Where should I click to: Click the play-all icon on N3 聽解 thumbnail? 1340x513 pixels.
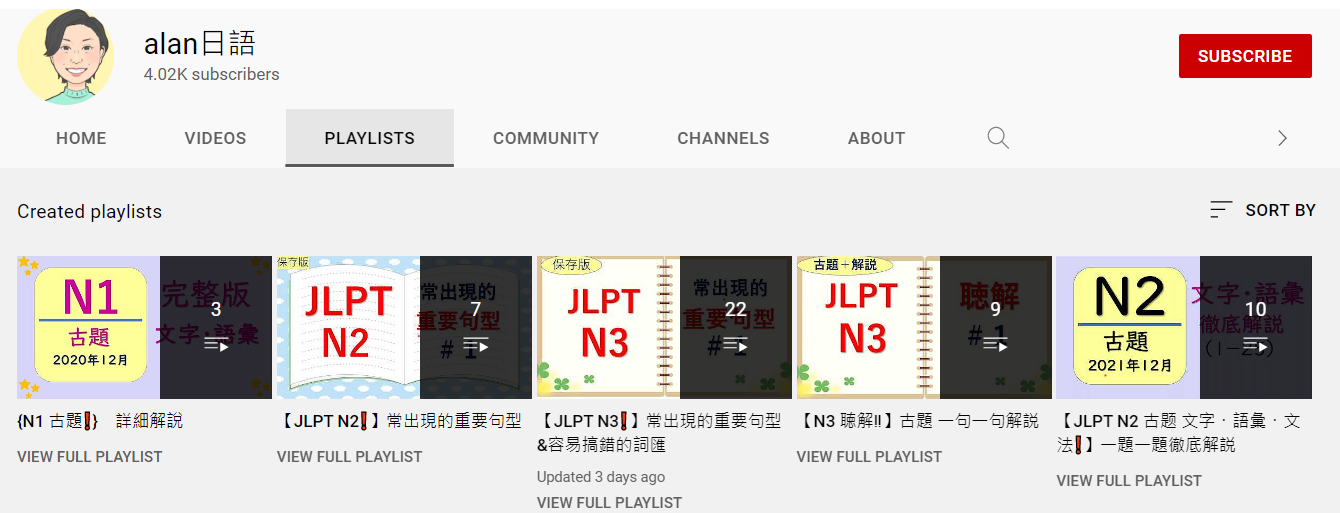tap(996, 344)
